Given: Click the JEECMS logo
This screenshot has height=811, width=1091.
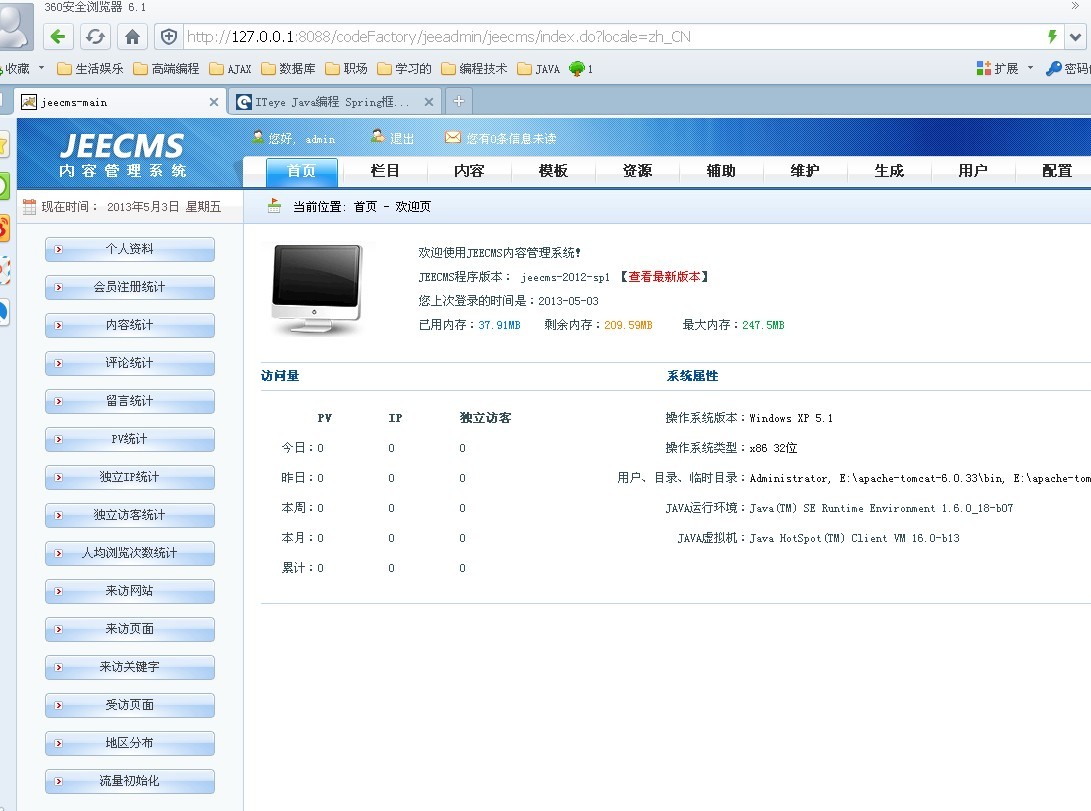Looking at the screenshot, I should (122, 154).
